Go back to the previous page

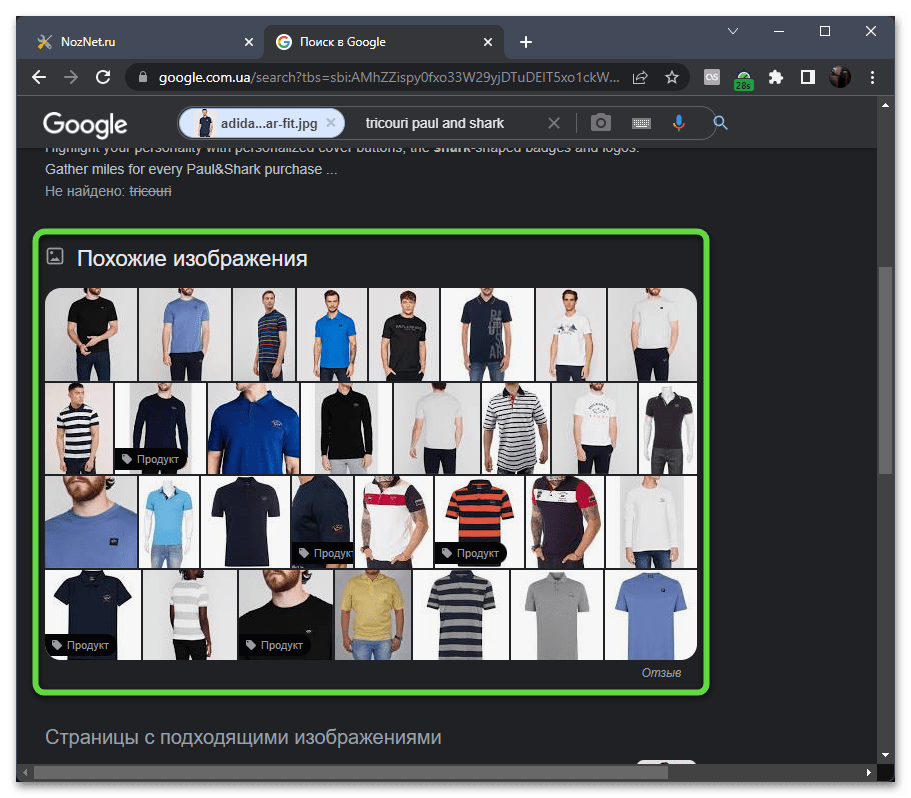coord(38,77)
